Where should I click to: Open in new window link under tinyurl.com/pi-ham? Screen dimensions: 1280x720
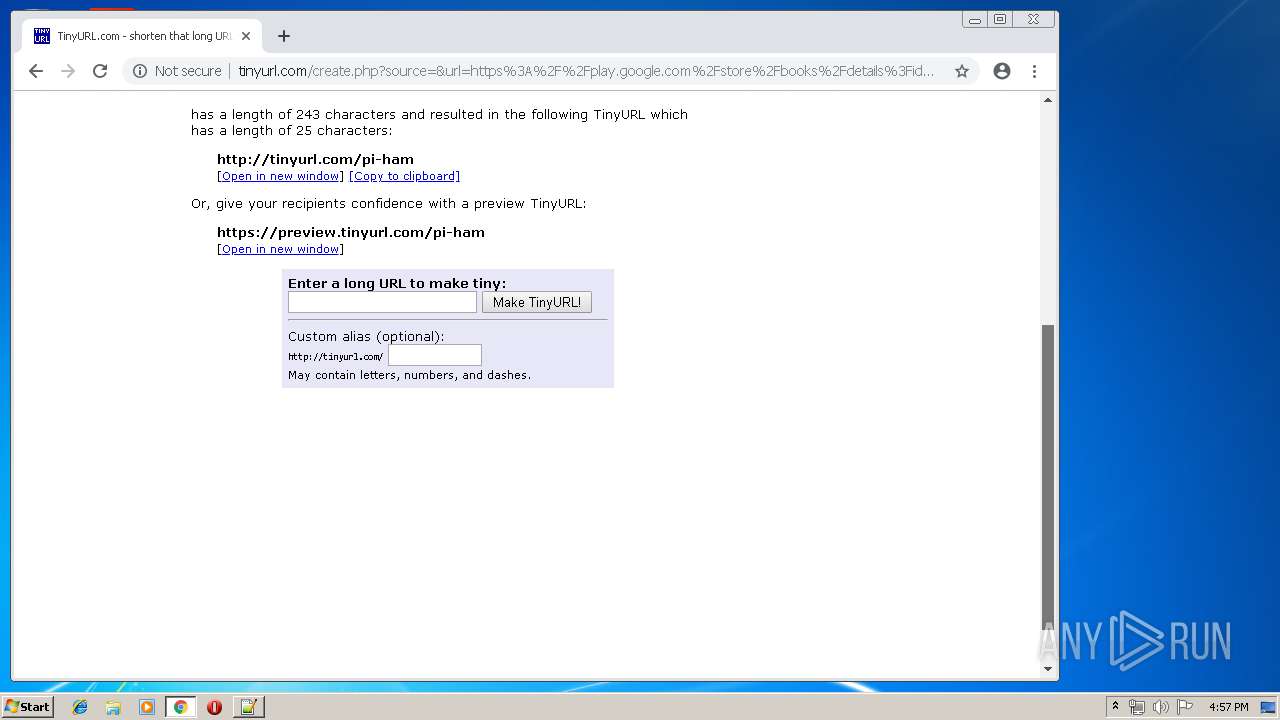point(280,176)
